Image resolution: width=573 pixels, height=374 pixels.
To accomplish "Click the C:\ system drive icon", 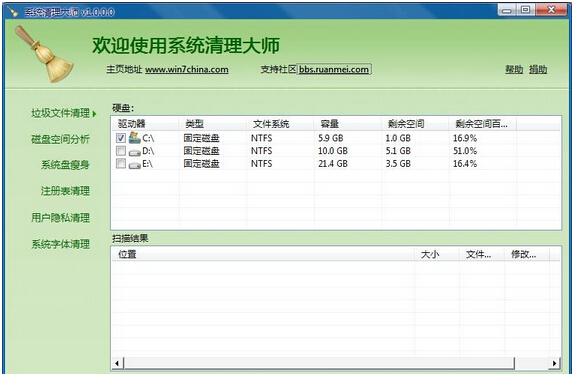I will point(134,138).
